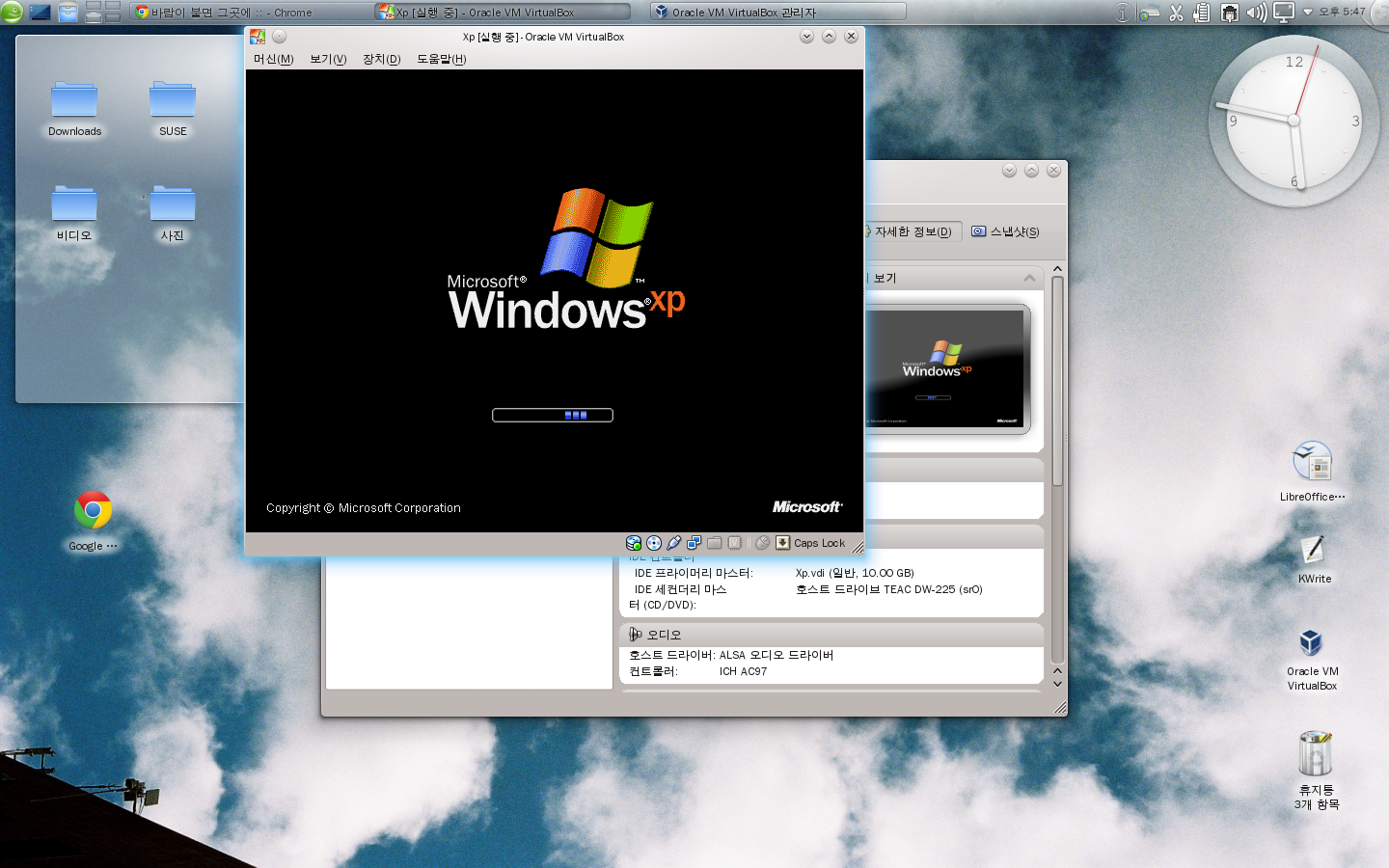The width and height of the screenshot is (1389, 868).
Task: Click the info notification tray icon
Action: pos(1122,13)
